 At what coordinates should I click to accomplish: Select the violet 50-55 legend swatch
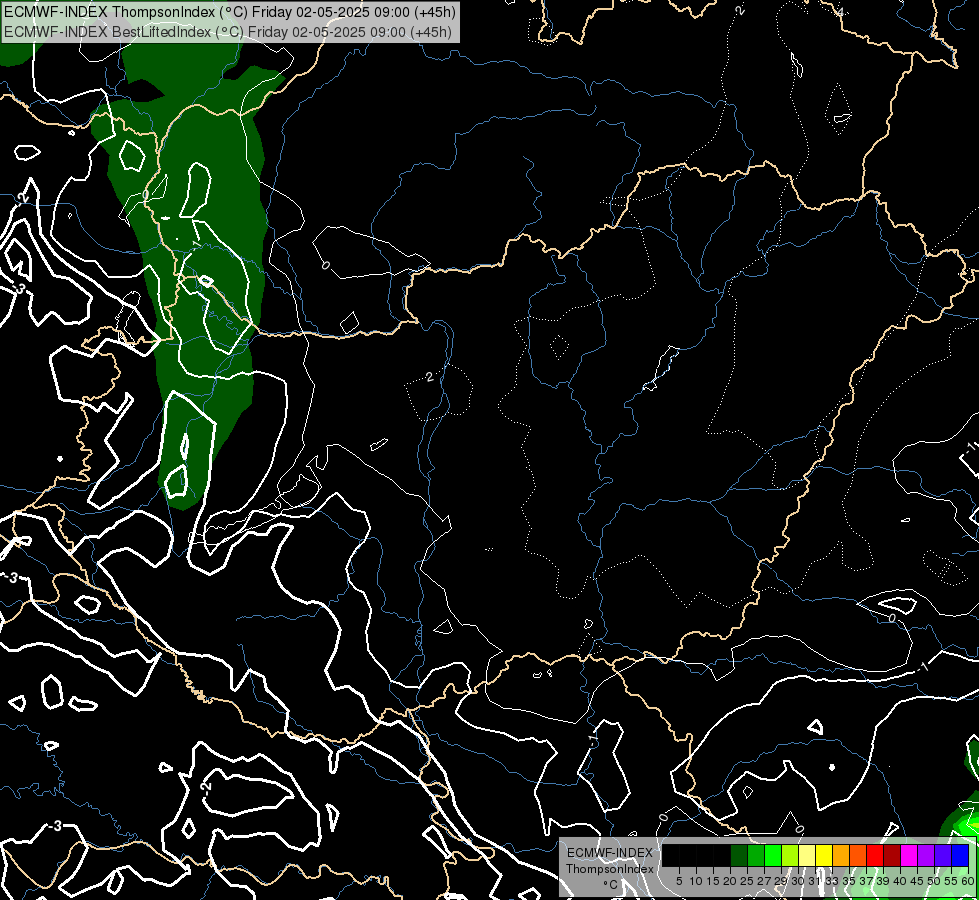tap(943, 856)
